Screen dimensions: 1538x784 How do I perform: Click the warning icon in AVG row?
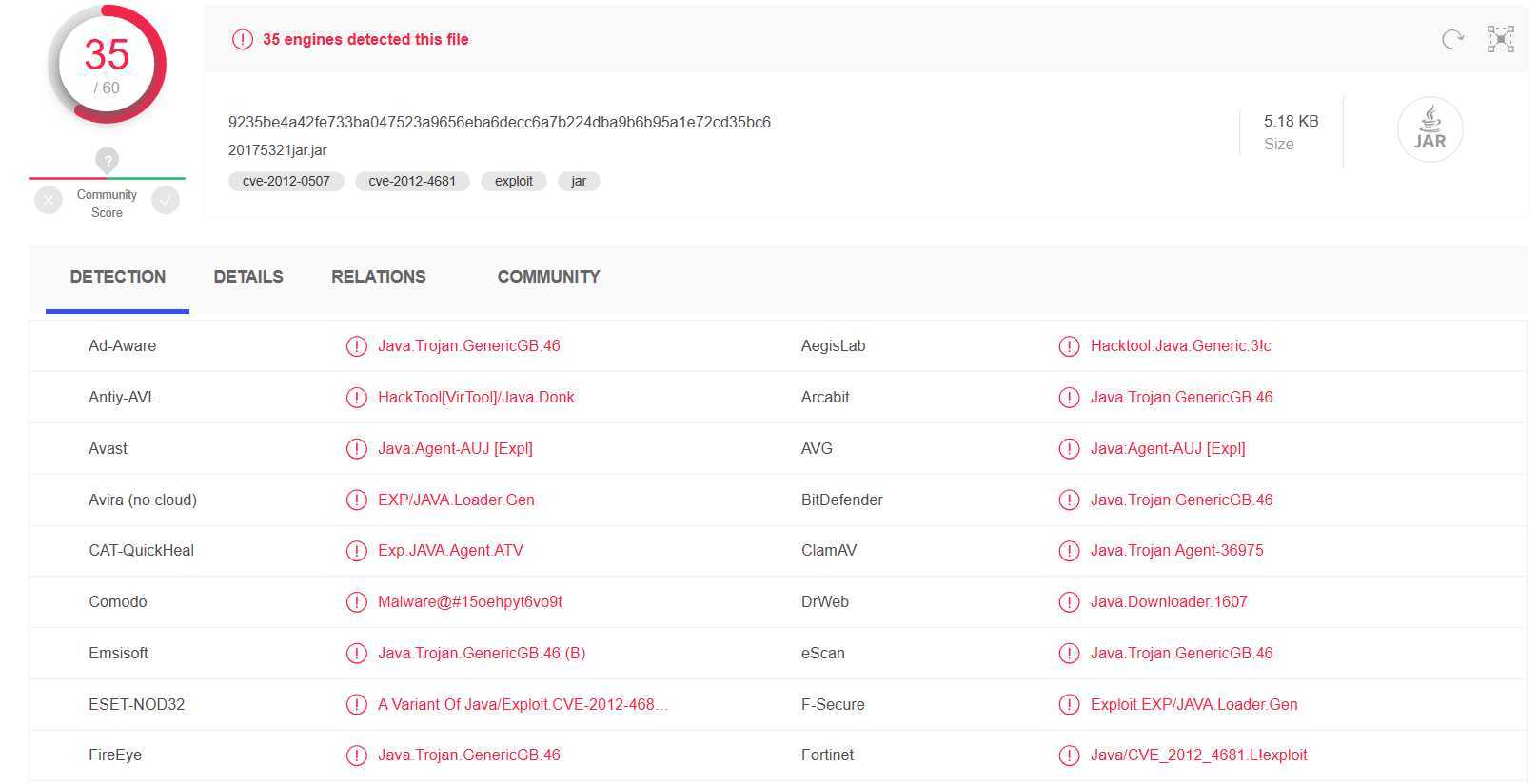[x=1069, y=449]
